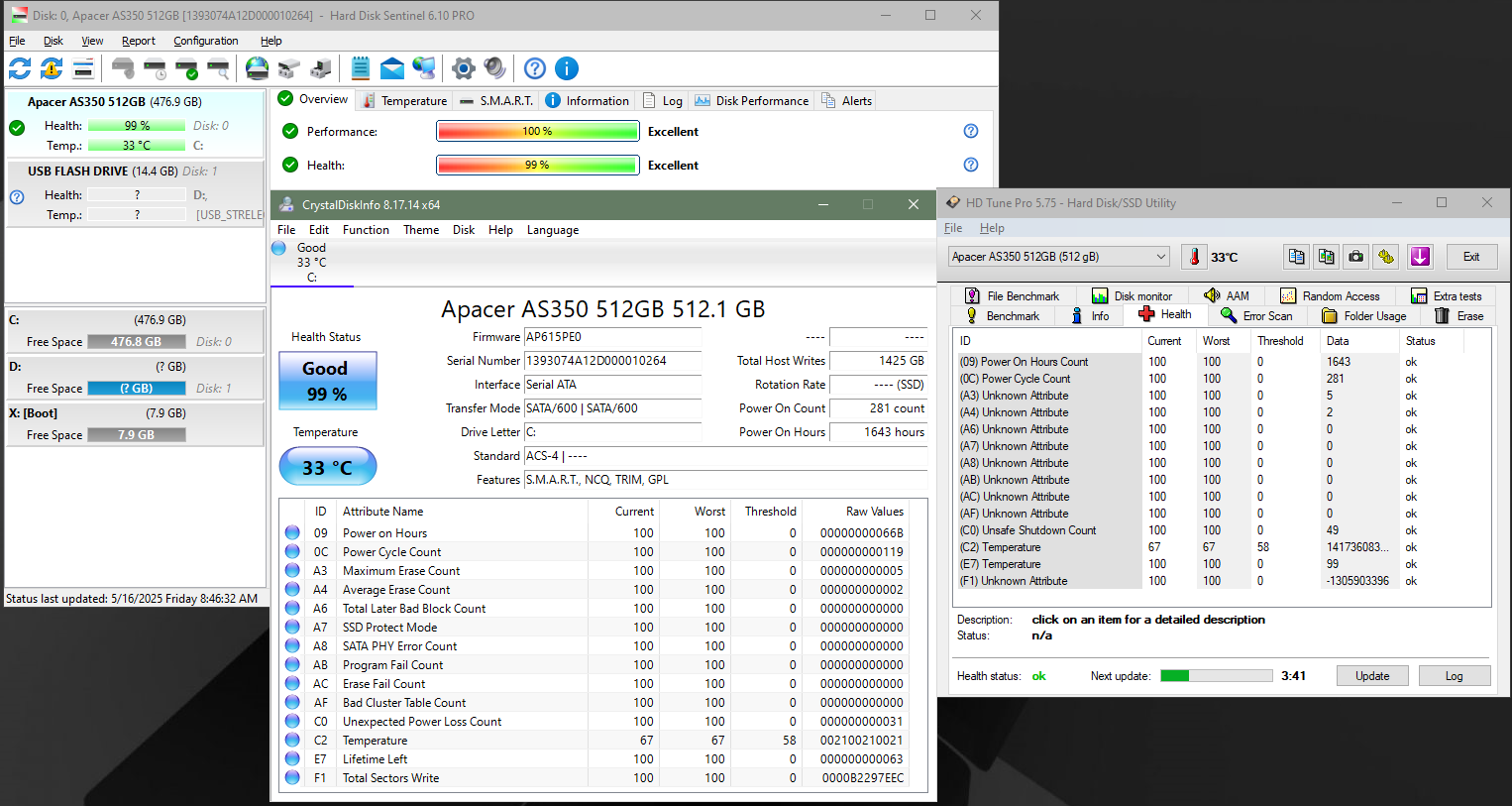This screenshot has width=1512, height=806.
Task: Open the Theme menu in CrystalDiskInfo
Action: click(x=420, y=230)
